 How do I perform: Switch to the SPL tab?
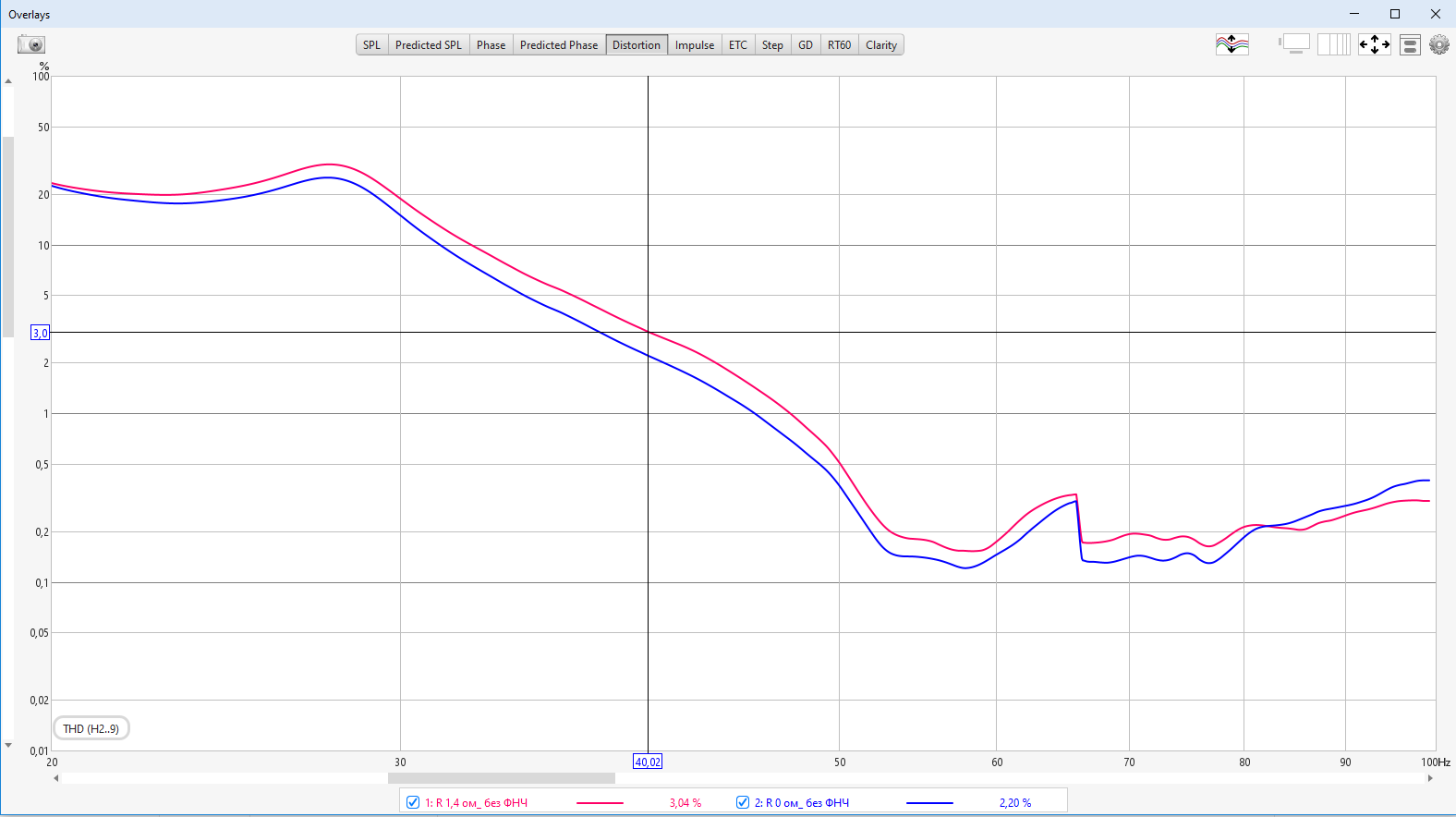pos(371,44)
